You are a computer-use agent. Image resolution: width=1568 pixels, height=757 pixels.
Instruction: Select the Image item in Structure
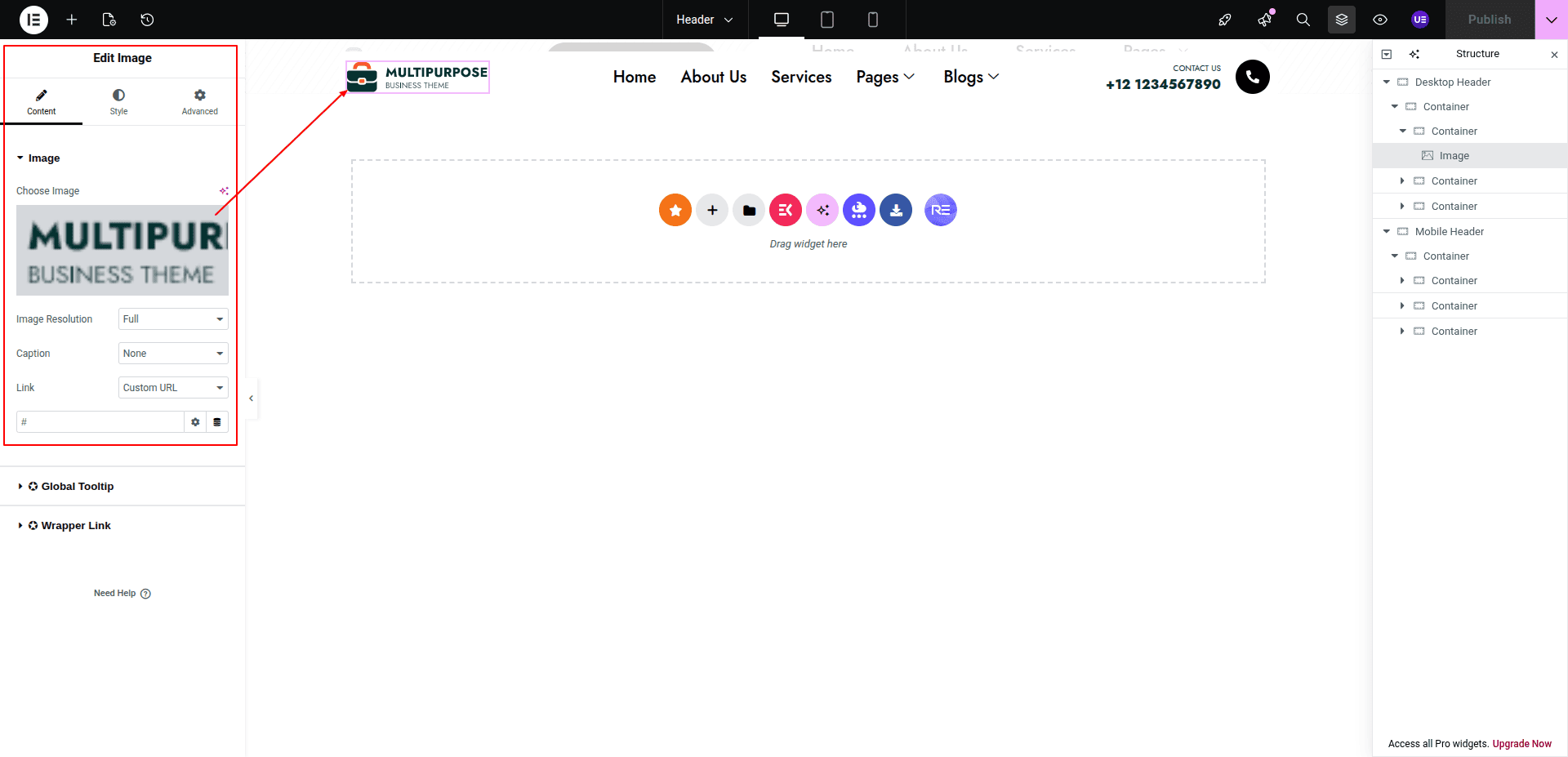point(1470,156)
